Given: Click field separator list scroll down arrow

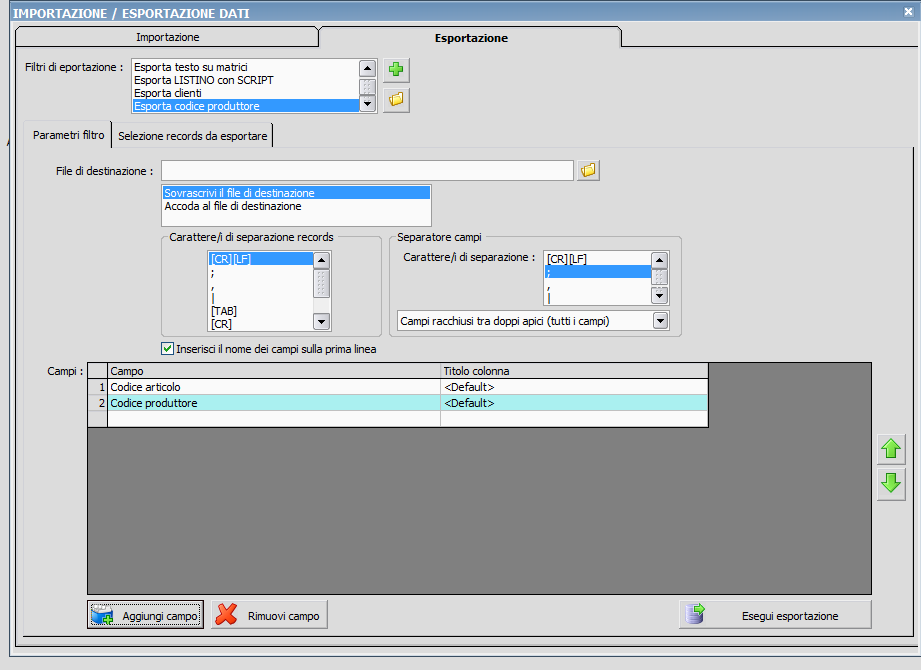Looking at the screenshot, I should 660,295.
